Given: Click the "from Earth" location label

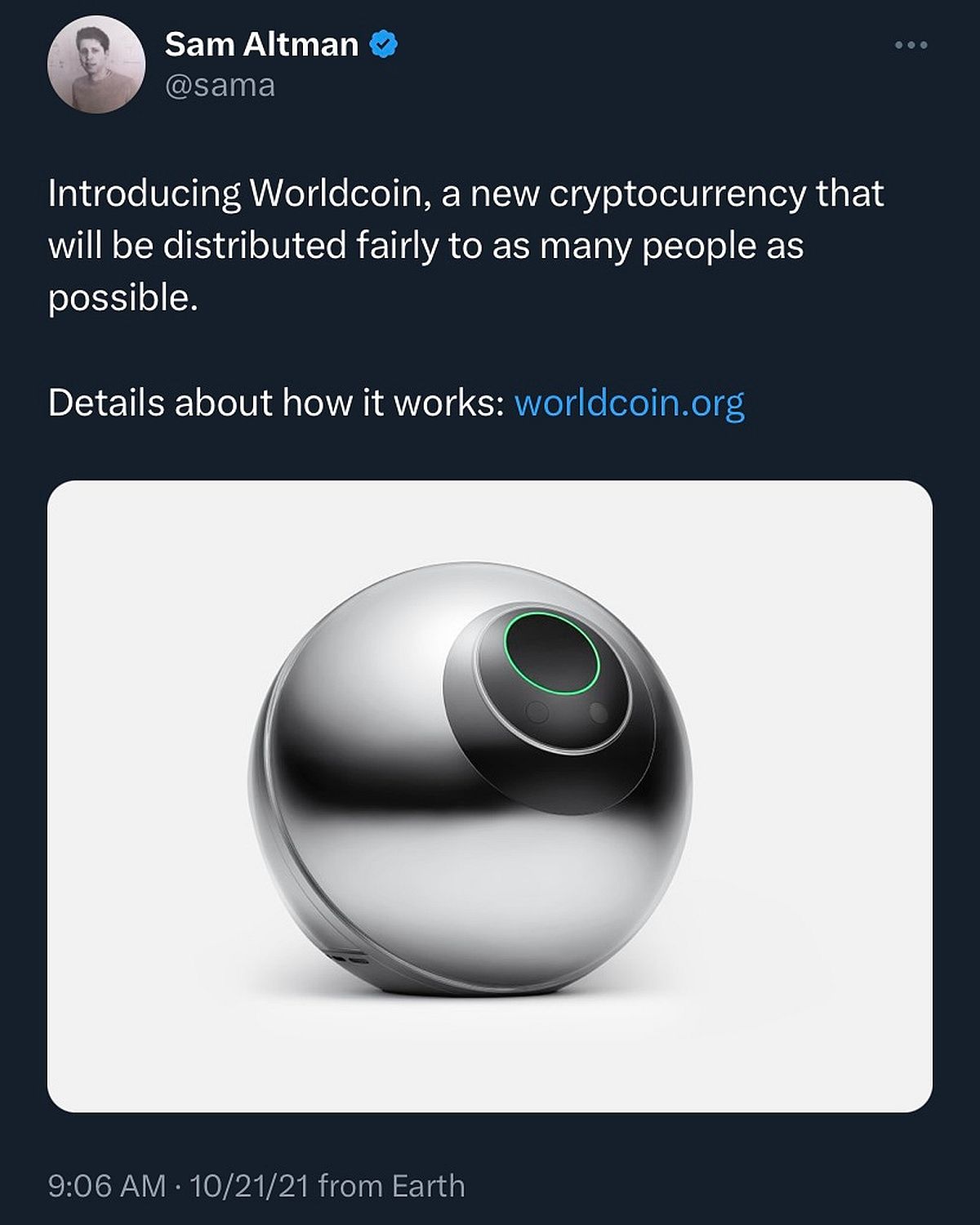Looking at the screenshot, I should click(391, 1186).
